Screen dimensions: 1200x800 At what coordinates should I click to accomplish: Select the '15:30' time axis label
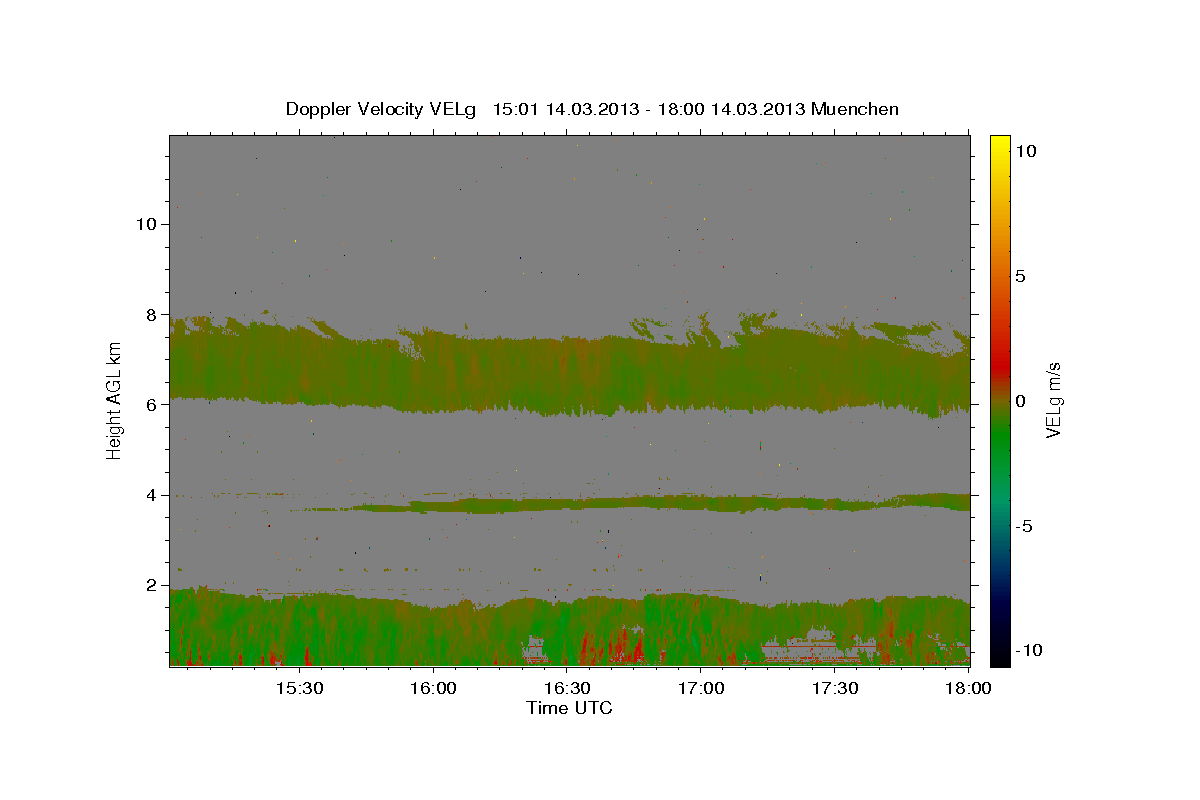(x=298, y=689)
